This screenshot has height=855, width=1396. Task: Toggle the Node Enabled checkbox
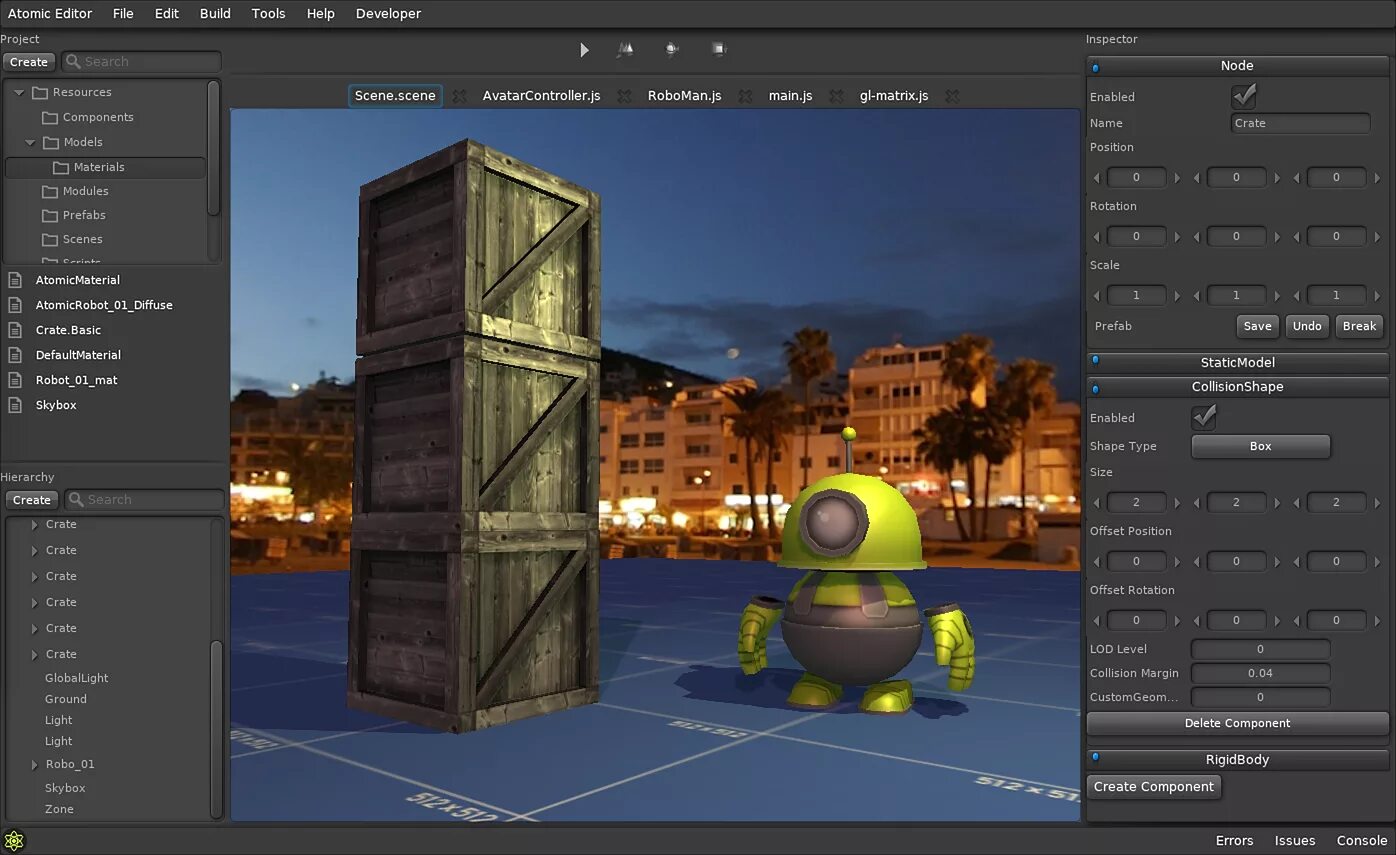(x=1243, y=96)
